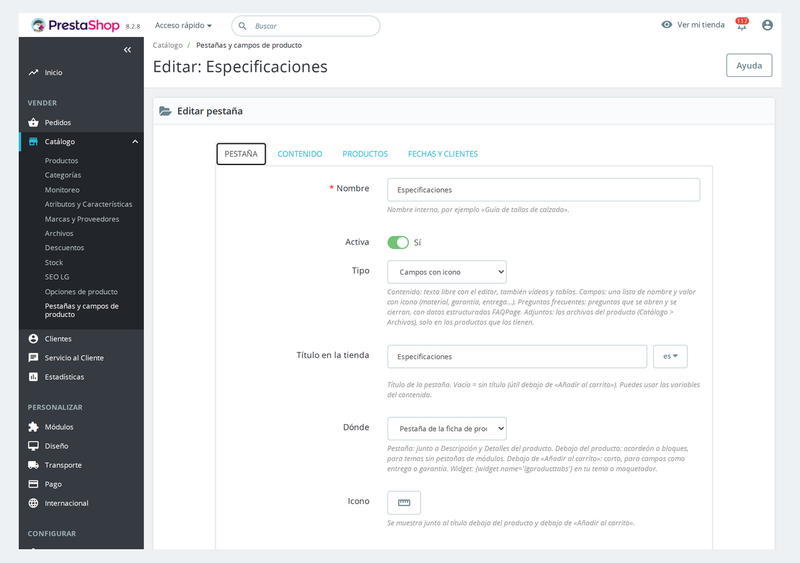
Task: Click into the Título en la tienda field
Action: (x=517, y=356)
